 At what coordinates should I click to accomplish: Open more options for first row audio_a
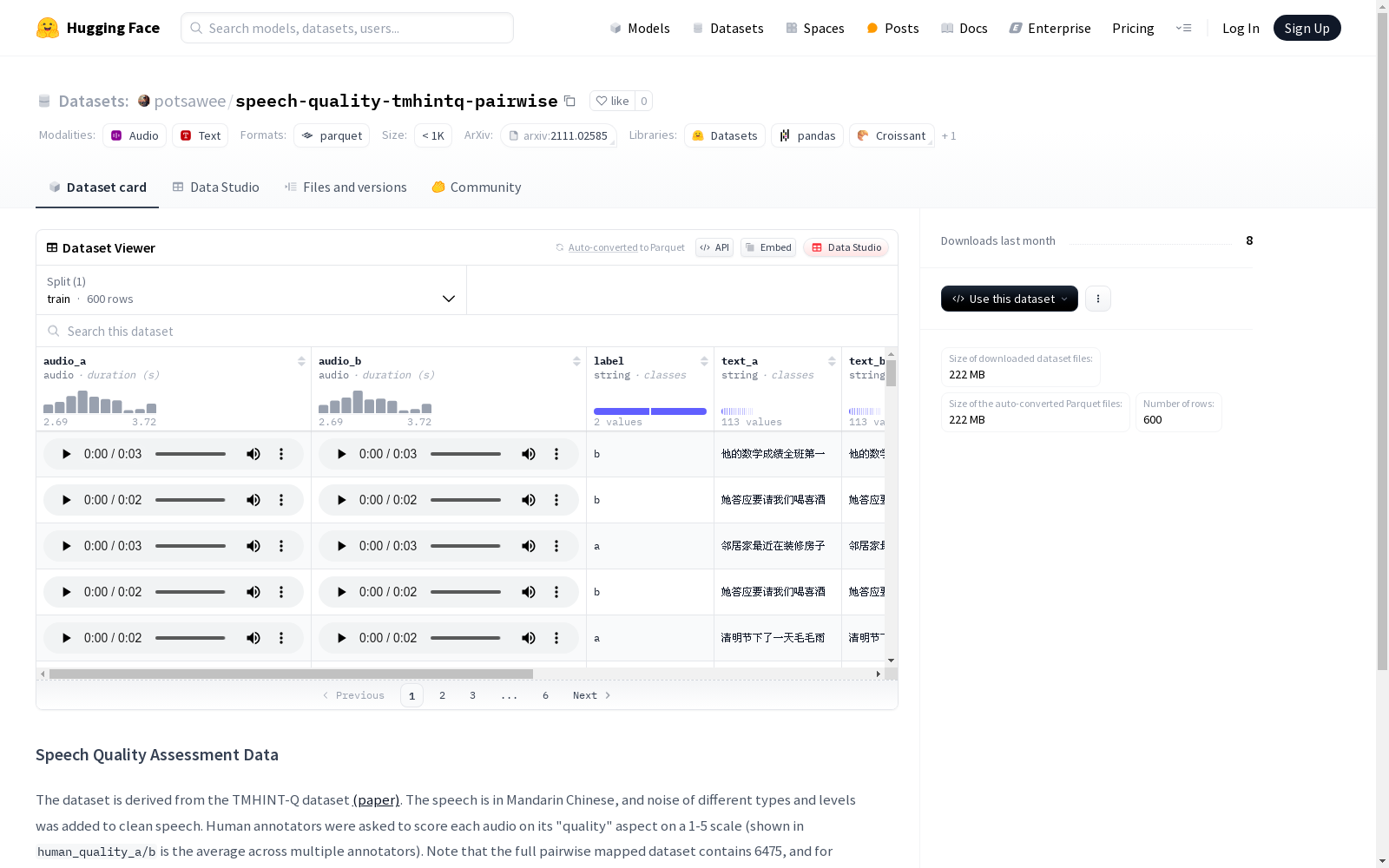pyautogui.click(x=281, y=454)
